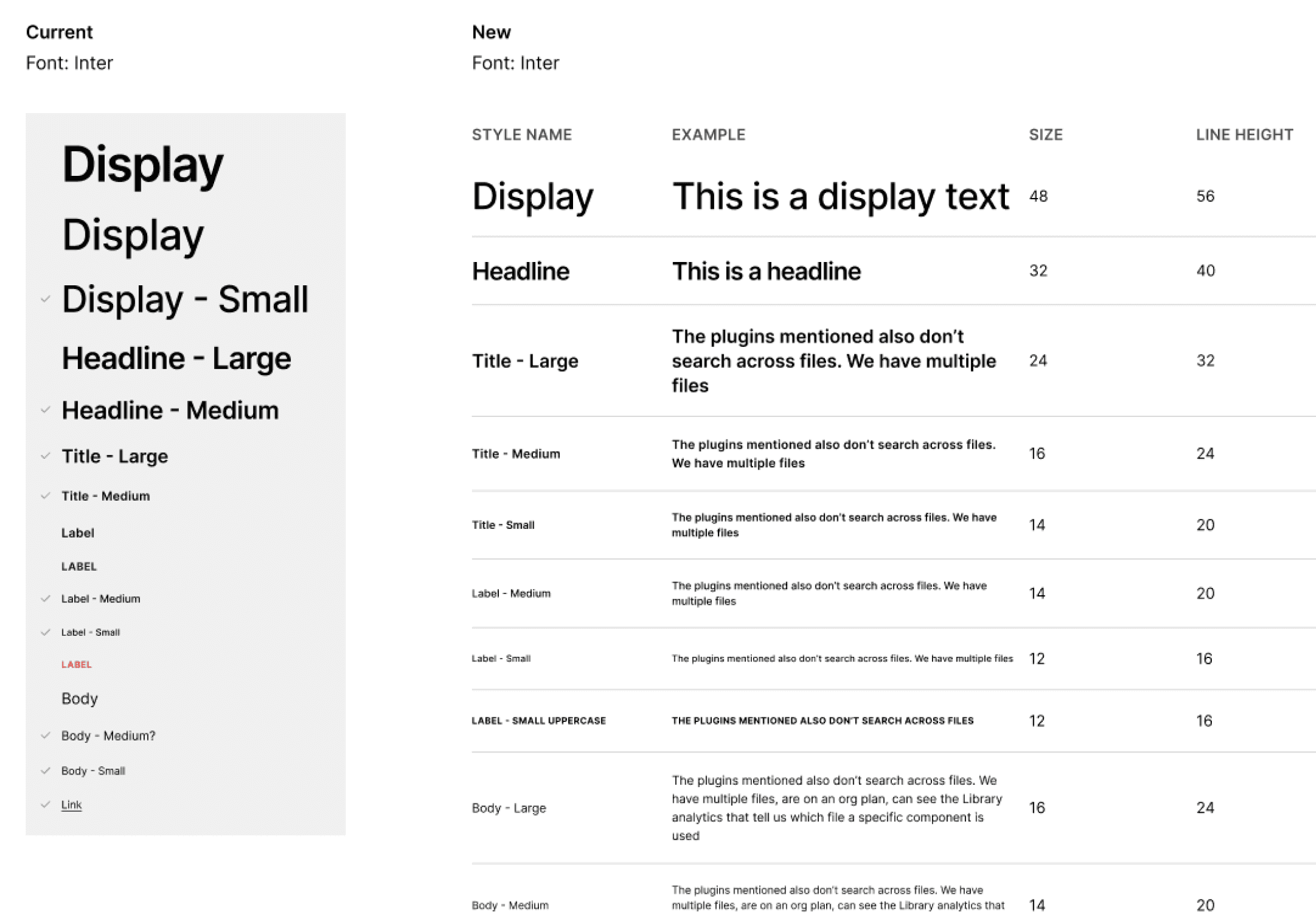Screen dimensions: 1316x914
Task: Select the 'This is a display text' example
Action: pos(840,196)
